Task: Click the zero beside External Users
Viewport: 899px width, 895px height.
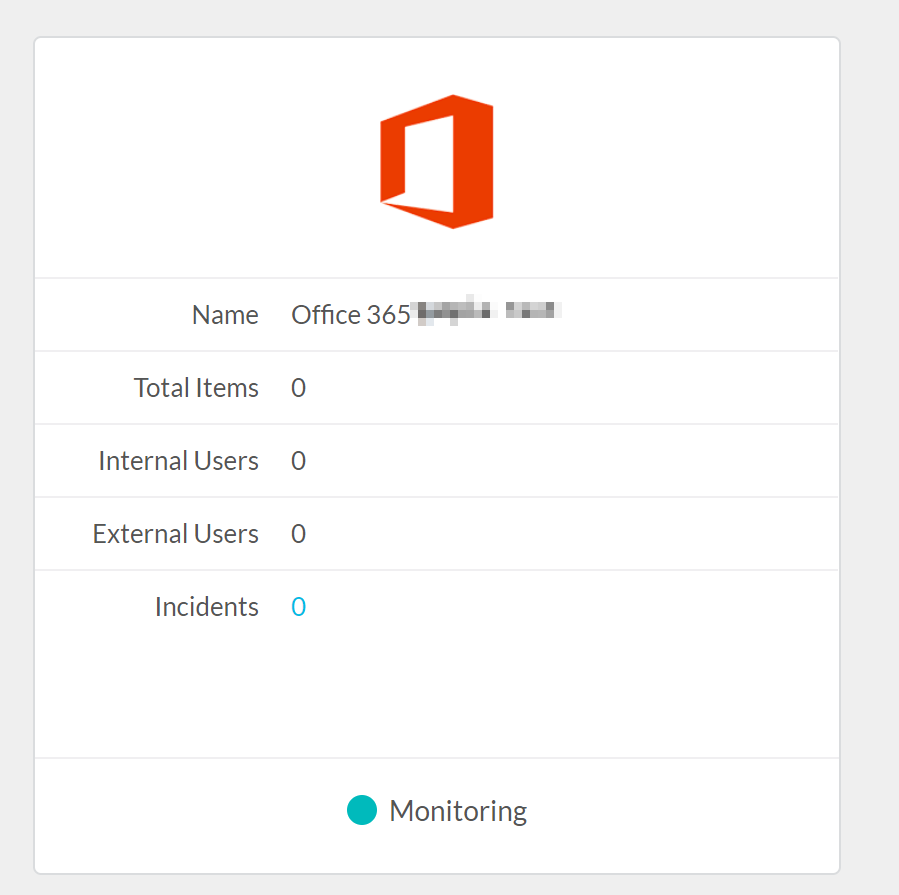Action: click(297, 533)
